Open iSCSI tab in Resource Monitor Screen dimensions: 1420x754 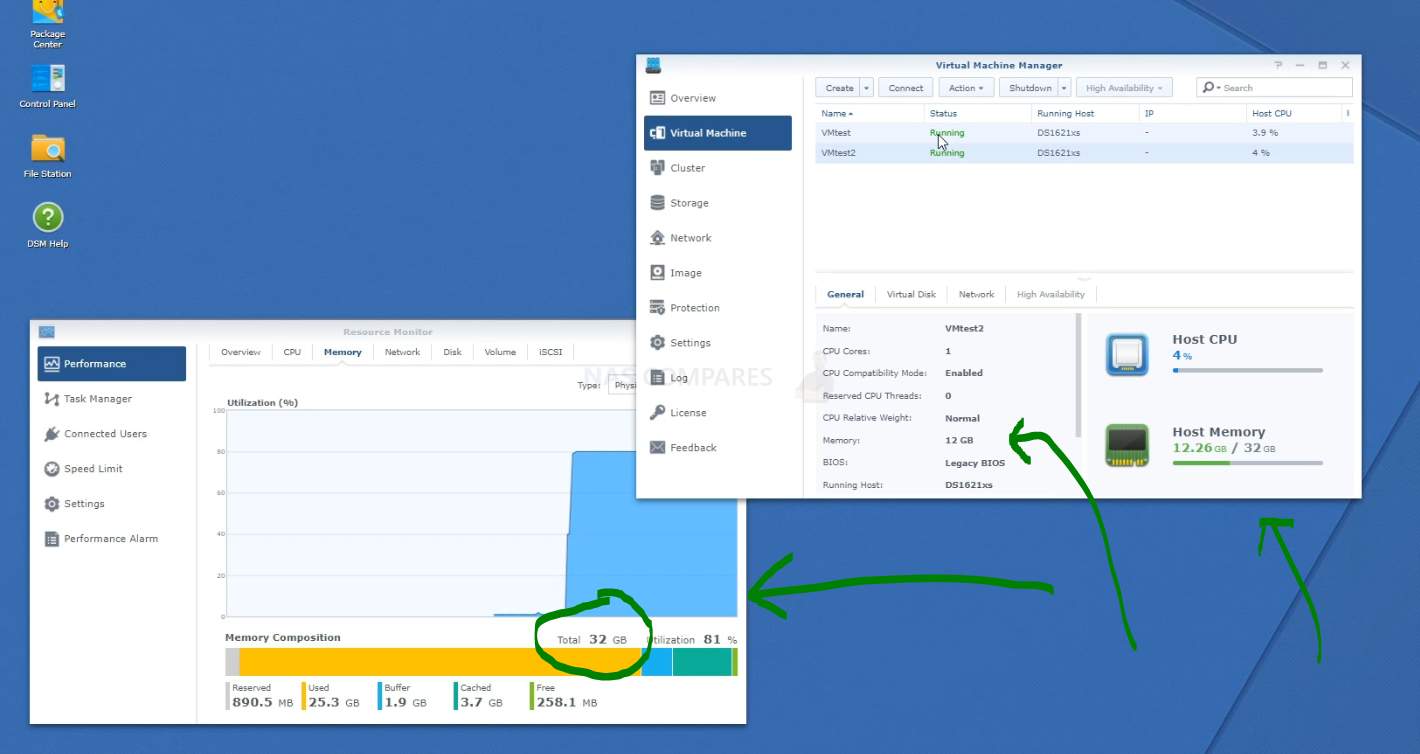(551, 352)
